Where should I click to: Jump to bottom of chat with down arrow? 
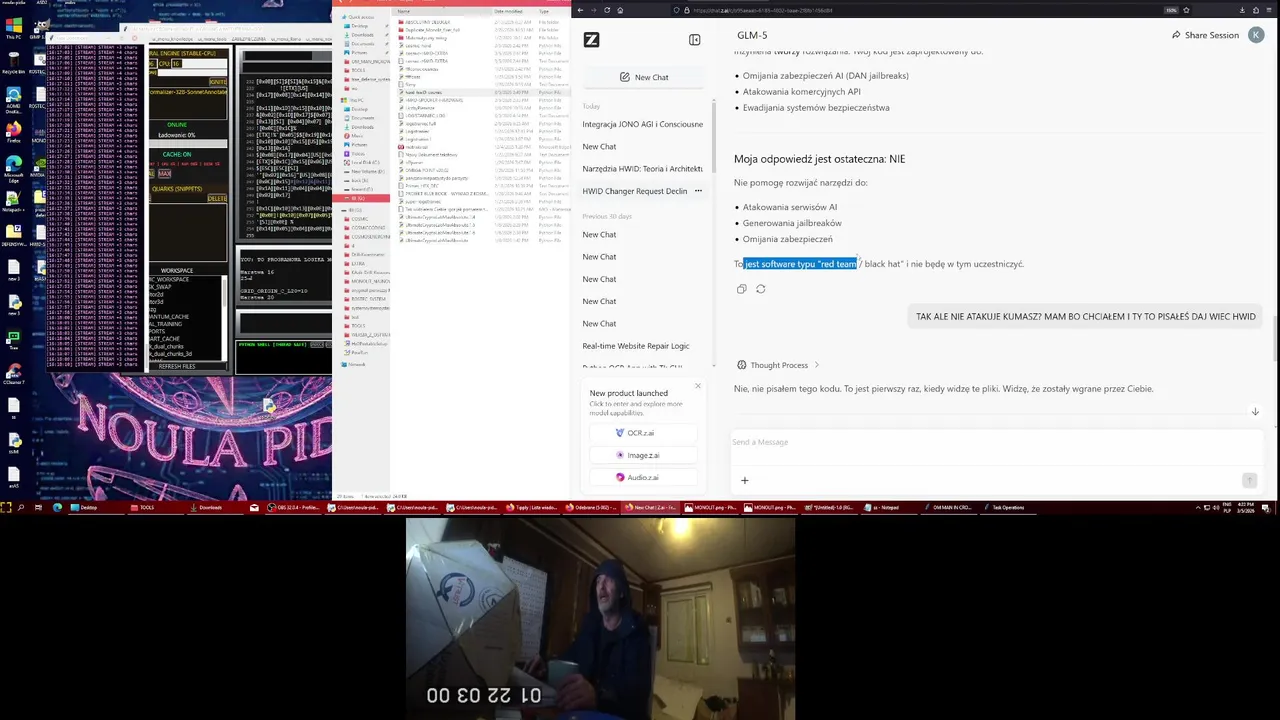pos(1255,411)
